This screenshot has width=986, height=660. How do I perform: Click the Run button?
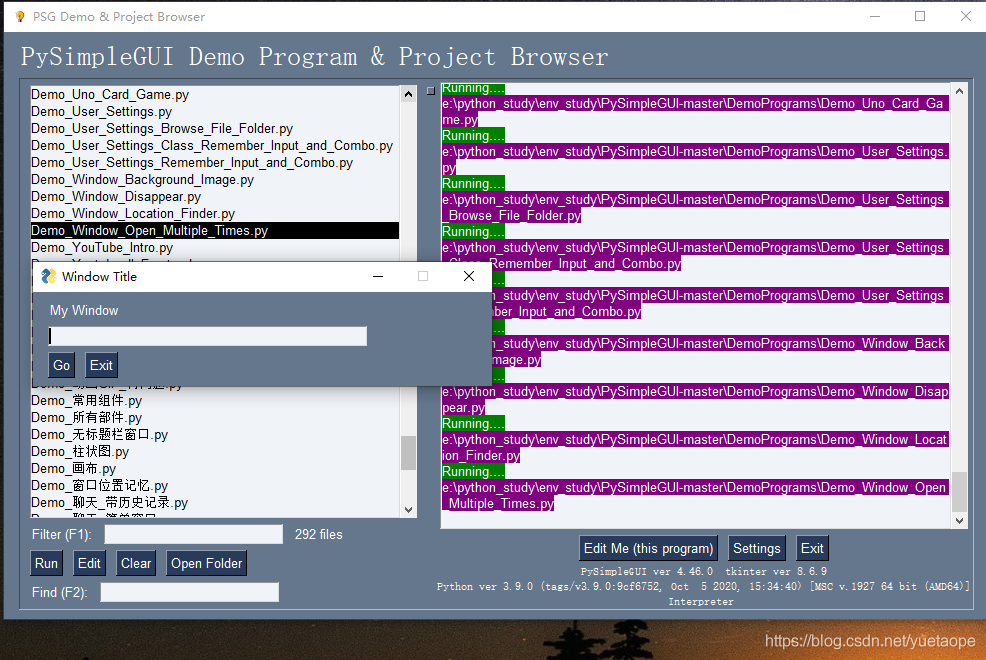(x=47, y=563)
